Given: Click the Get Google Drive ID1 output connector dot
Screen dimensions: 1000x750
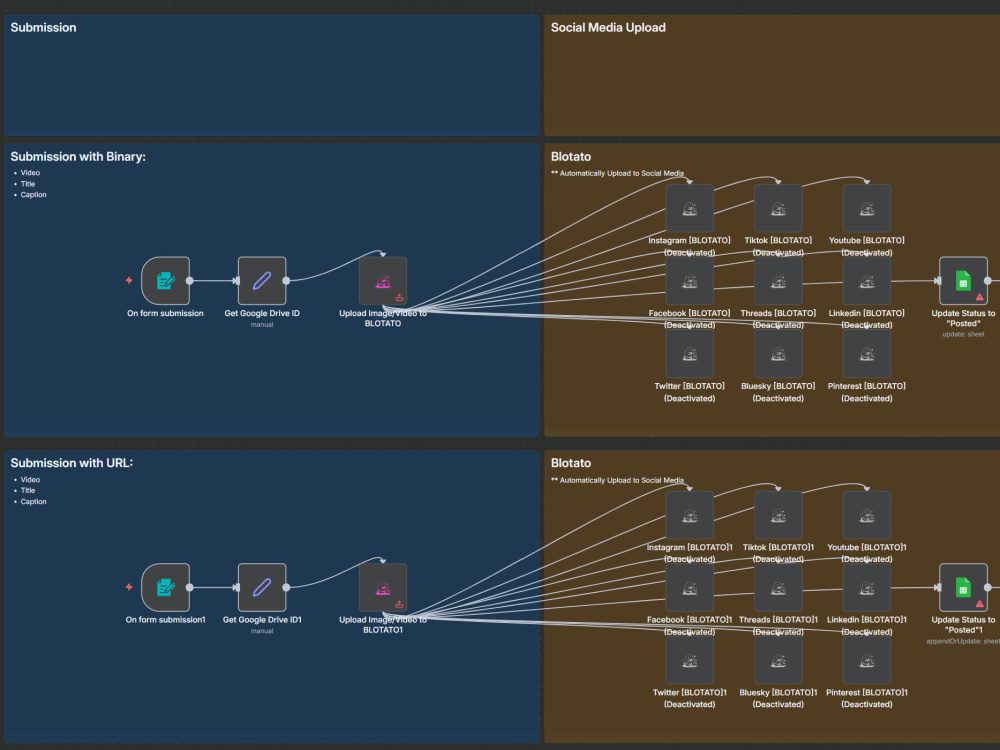Looking at the screenshot, I should click(286, 587).
